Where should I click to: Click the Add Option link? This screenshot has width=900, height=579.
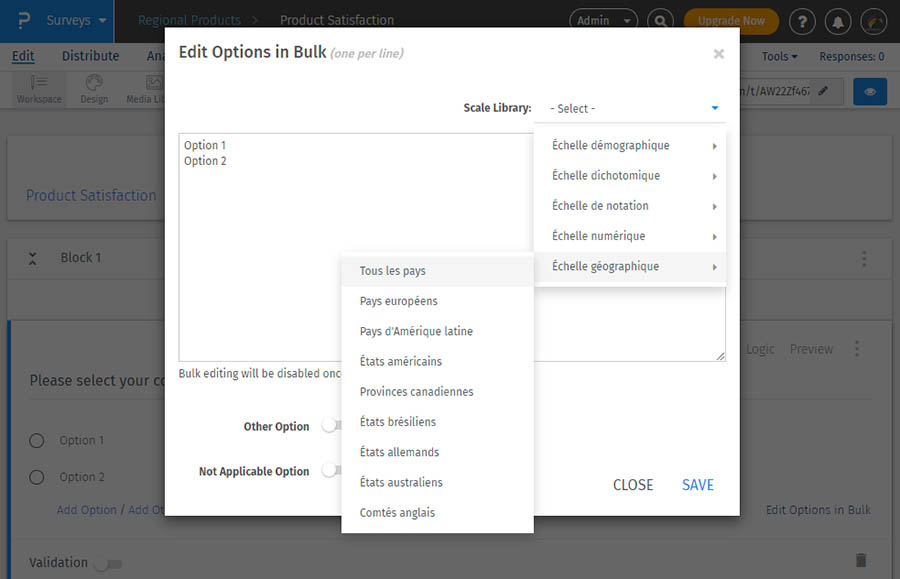point(86,509)
